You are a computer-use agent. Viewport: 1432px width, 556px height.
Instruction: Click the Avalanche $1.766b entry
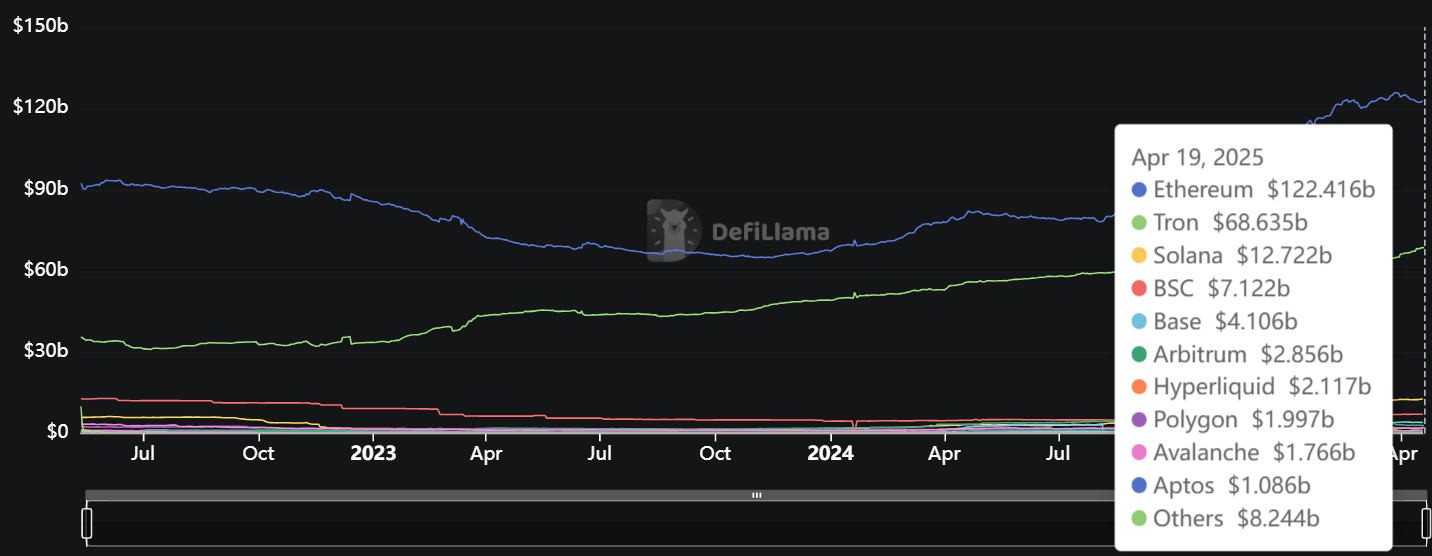pyautogui.click(x=1244, y=453)
